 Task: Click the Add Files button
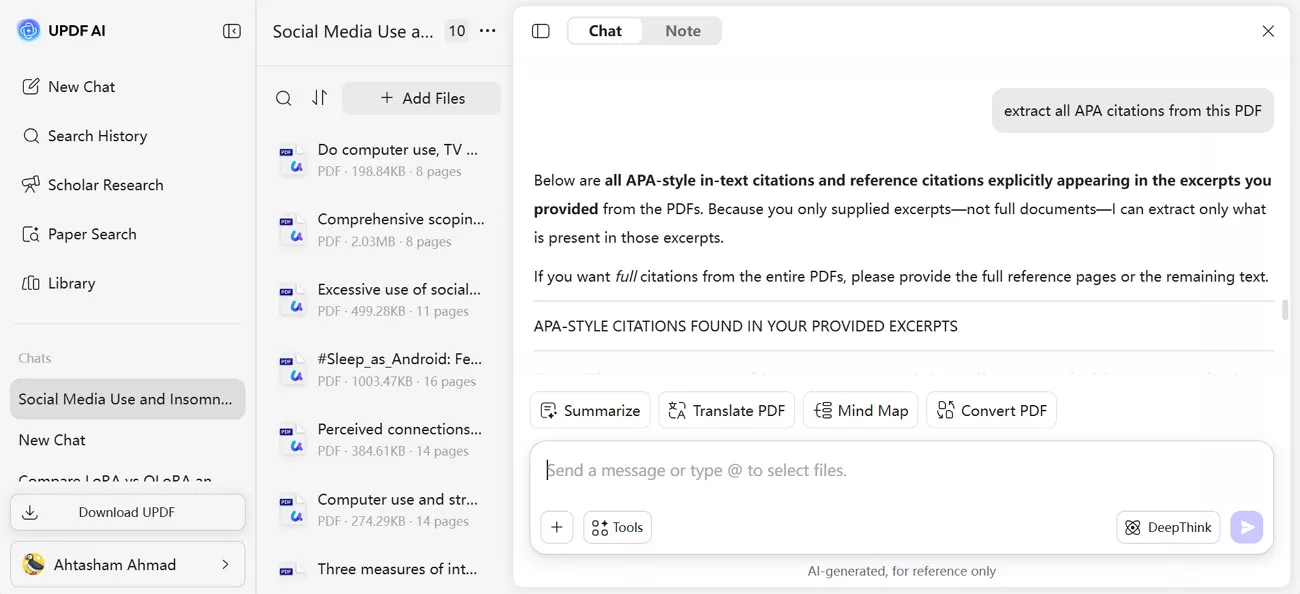[x=421, y=98]
